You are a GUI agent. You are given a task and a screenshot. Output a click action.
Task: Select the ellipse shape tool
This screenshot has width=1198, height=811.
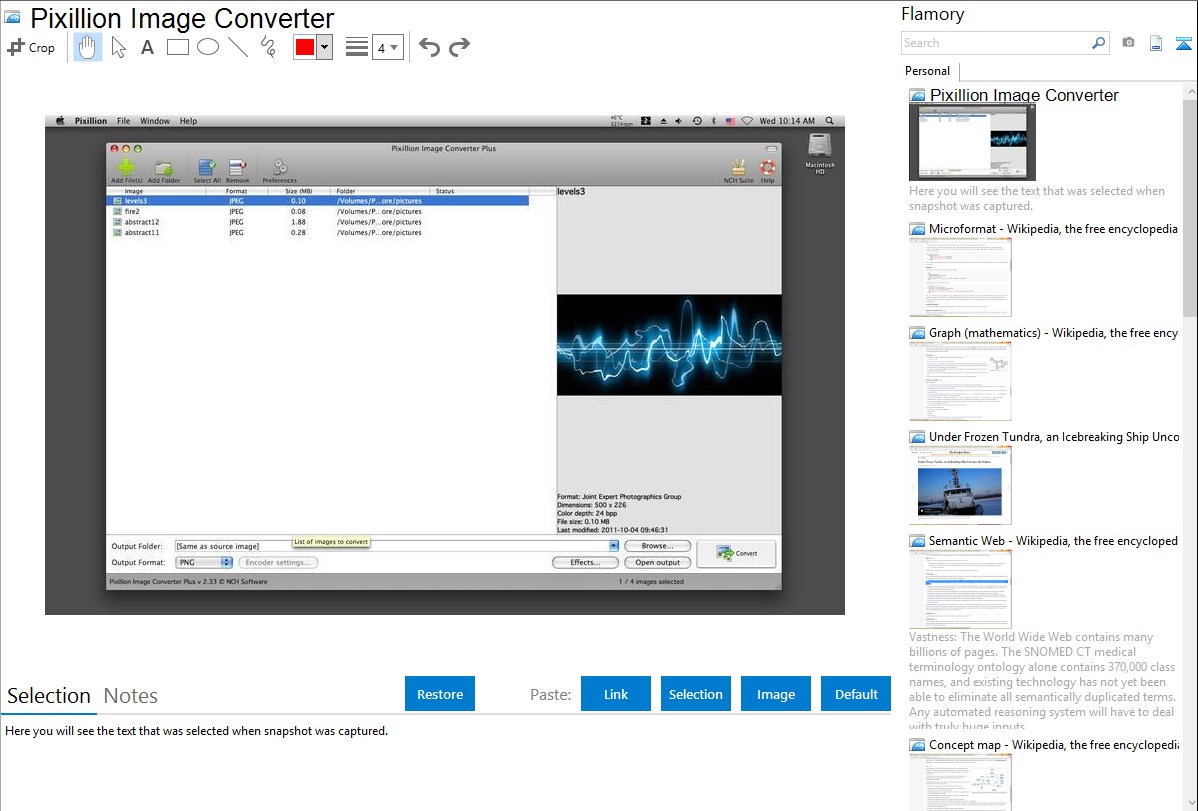pos(208,47)
